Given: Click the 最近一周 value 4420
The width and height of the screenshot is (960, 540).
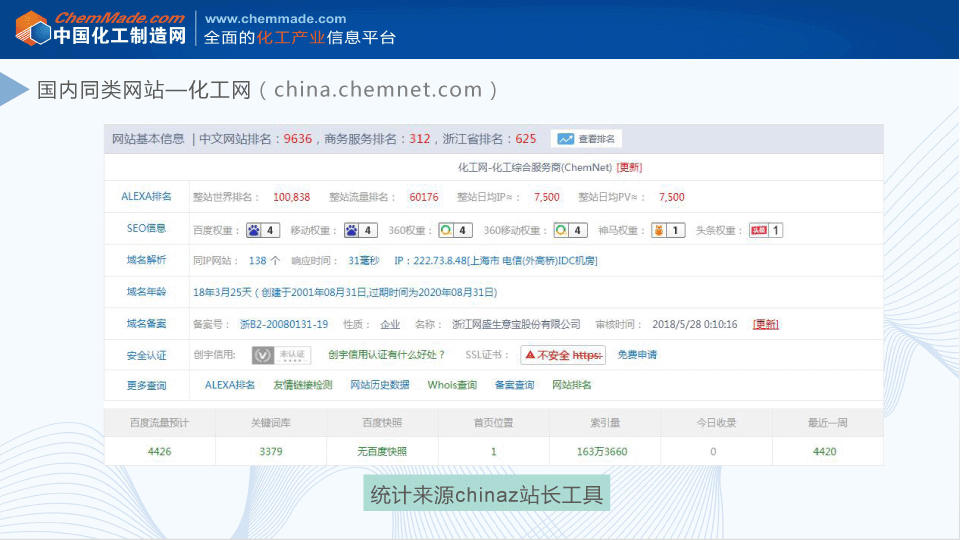Looking at the screenshot, I should click(825, 451).
